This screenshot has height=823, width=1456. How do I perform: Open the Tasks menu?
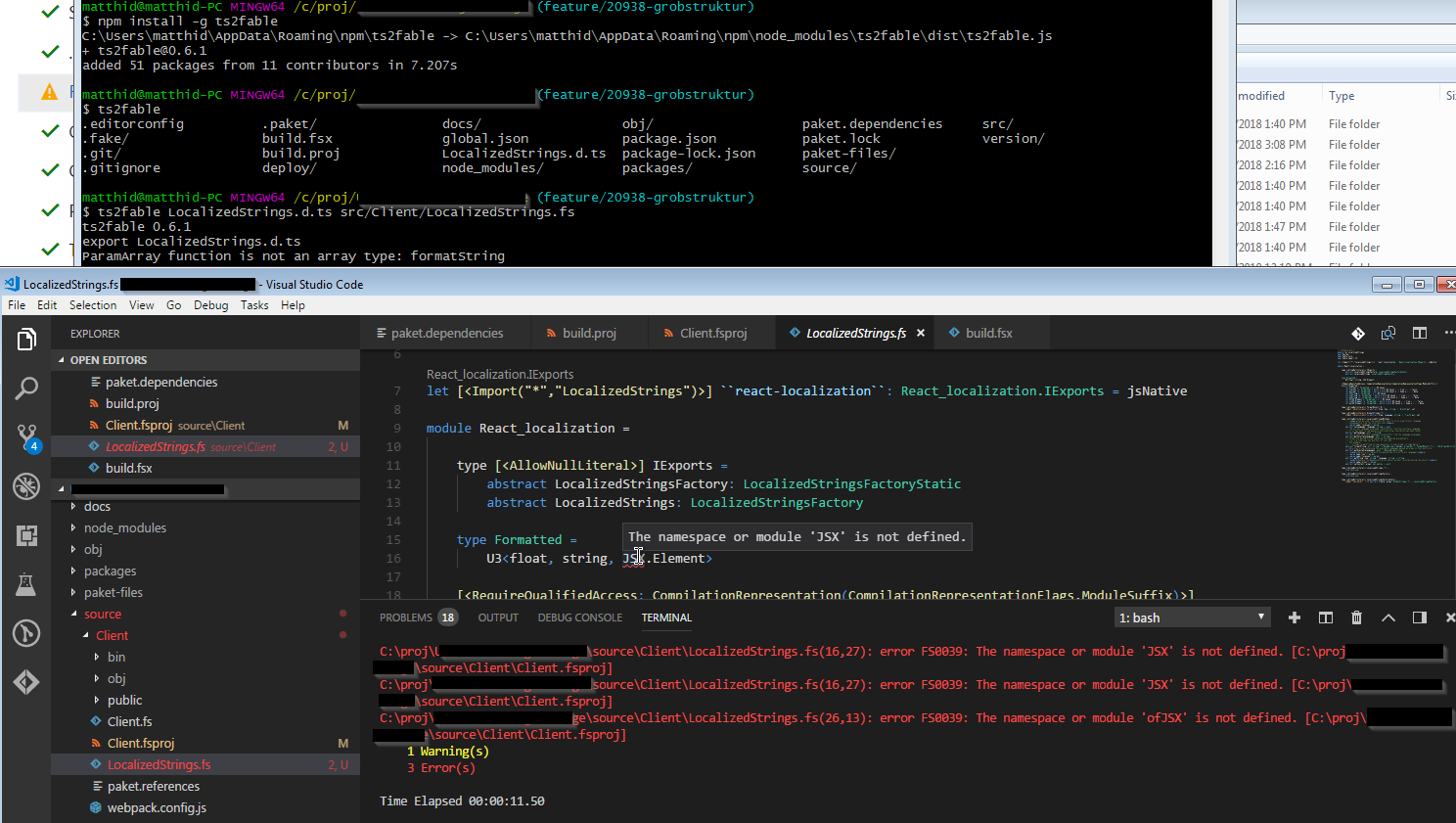(254, 305)
